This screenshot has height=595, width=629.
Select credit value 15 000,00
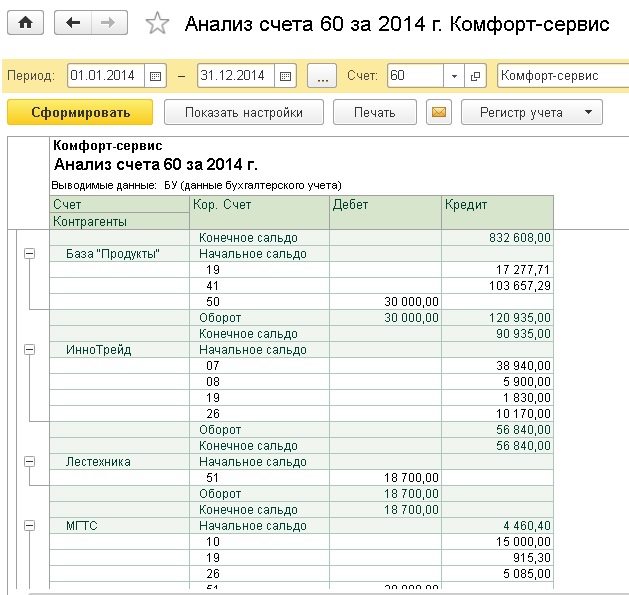point(497,542)
